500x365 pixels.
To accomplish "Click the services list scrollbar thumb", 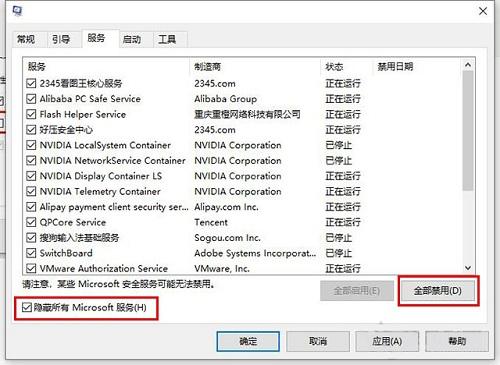I will point(468,131).
